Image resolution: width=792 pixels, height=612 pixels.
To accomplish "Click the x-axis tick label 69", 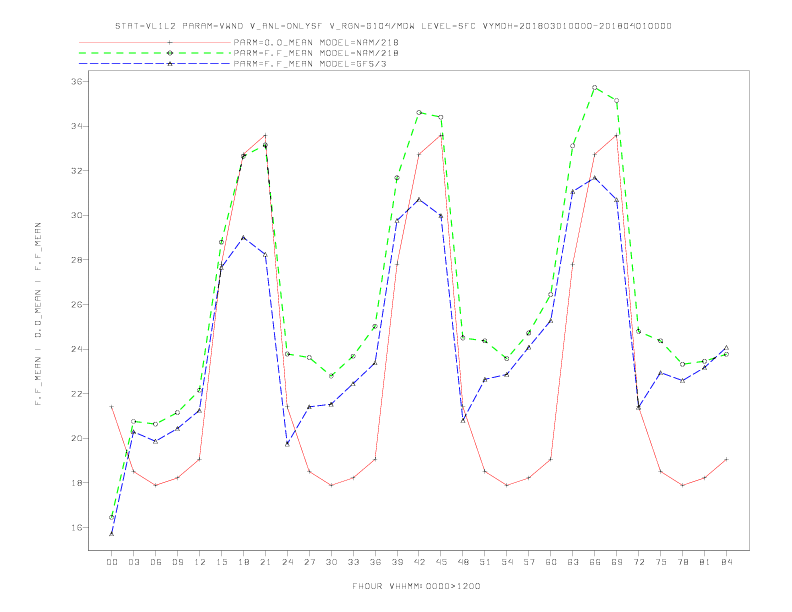I will pos(617,562).
